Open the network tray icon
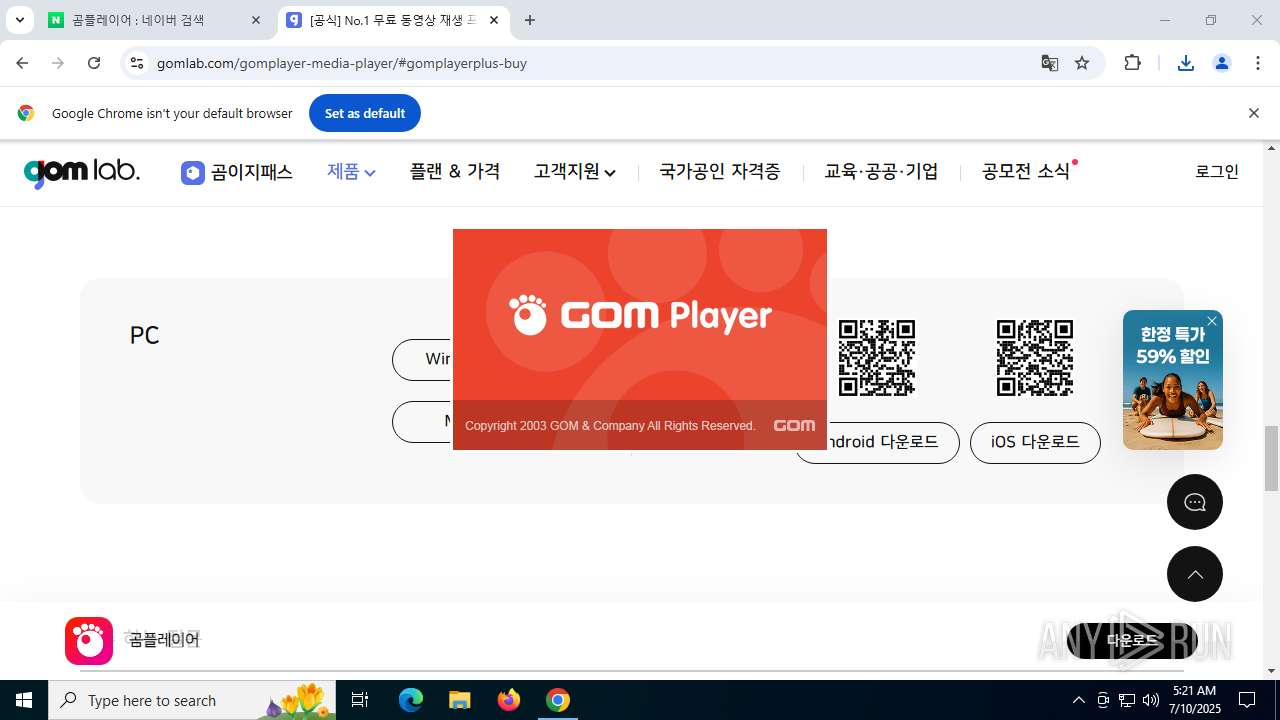Viewport: 1280px width, 720px height. coord(1127,700)
